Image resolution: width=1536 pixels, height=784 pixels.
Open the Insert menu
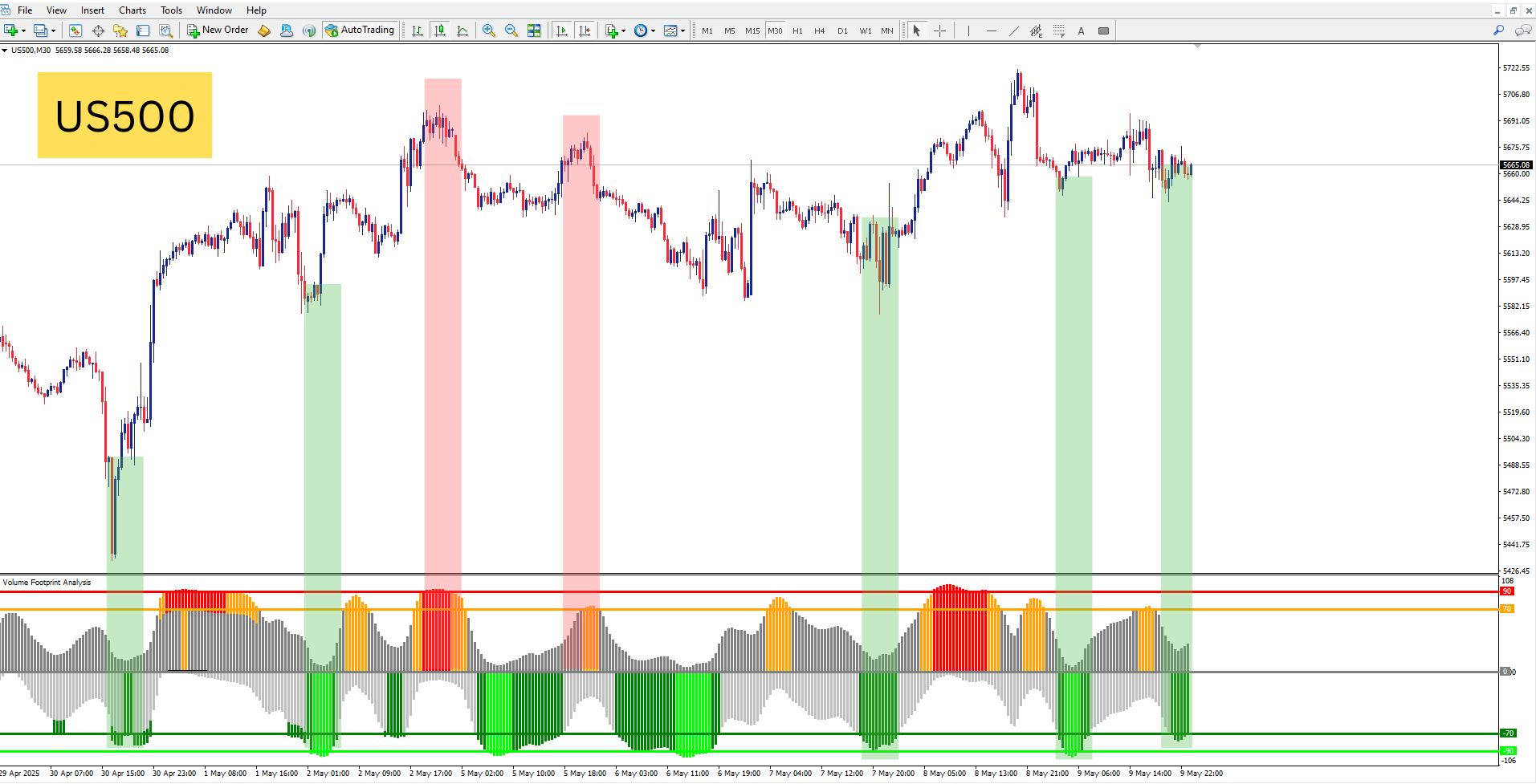click(92, 10)
